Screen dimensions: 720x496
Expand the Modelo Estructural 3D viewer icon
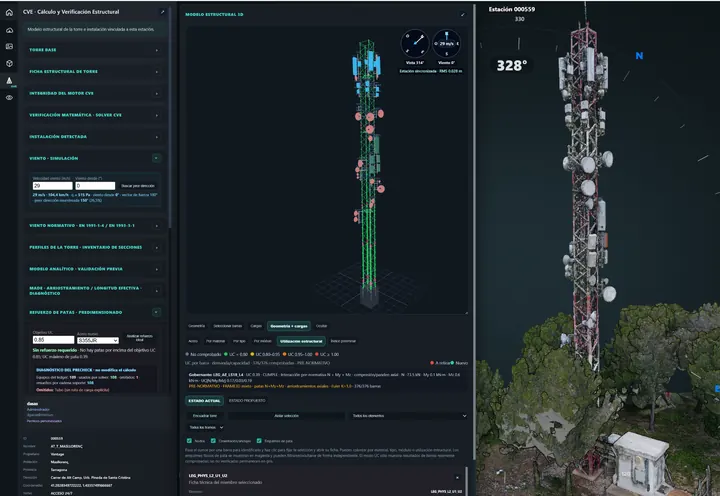(x=463, y=15)
